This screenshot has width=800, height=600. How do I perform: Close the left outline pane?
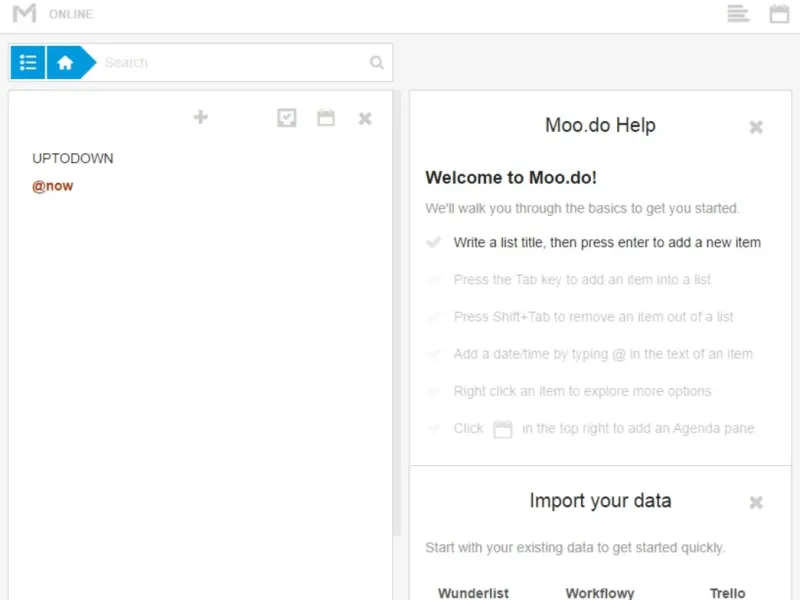[x=365, y=118]
